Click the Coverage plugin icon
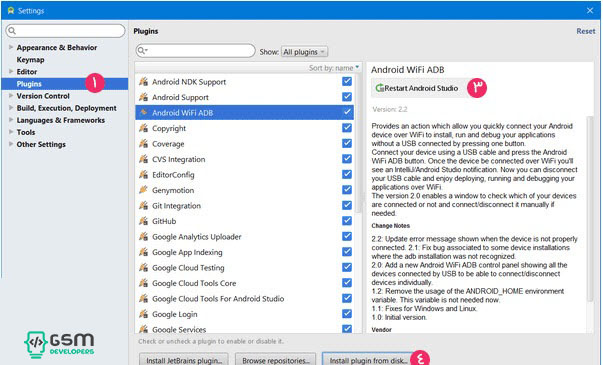 143,143
